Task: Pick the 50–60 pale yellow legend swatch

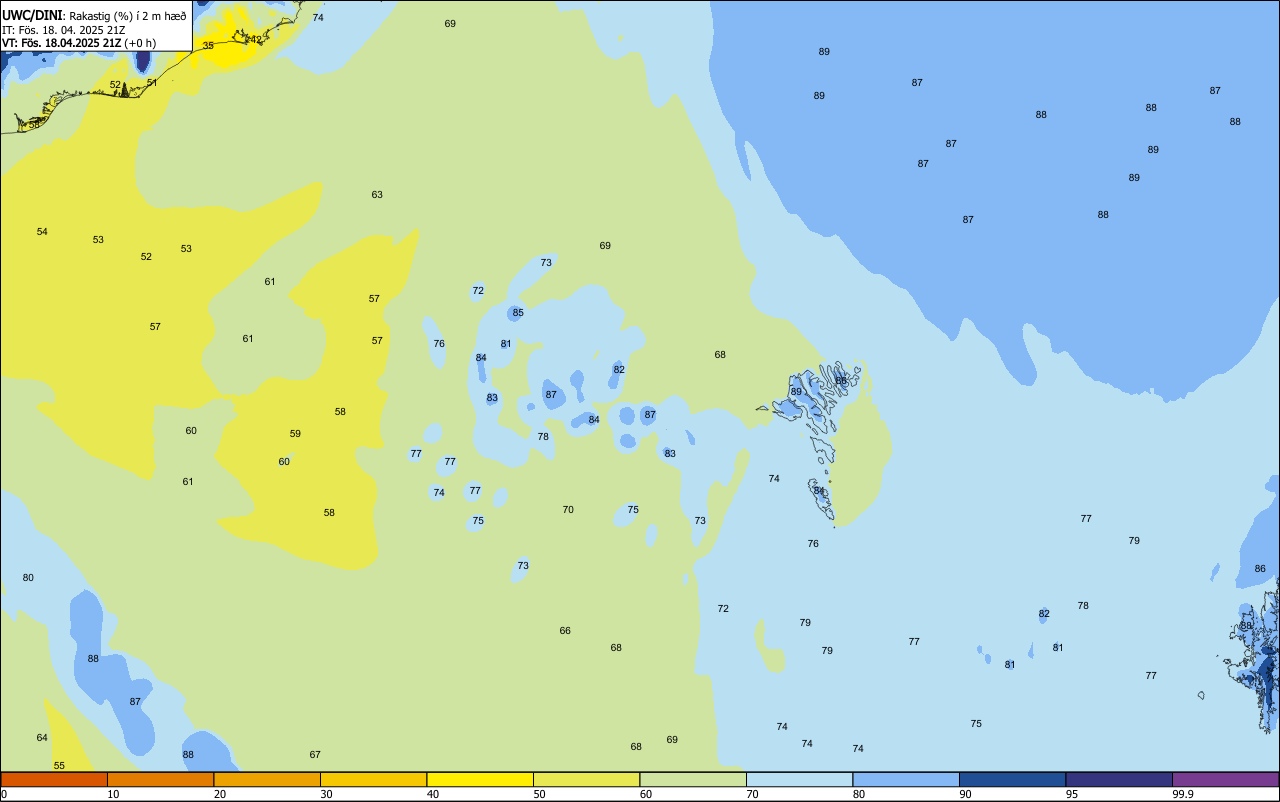Action: (586, 779)
